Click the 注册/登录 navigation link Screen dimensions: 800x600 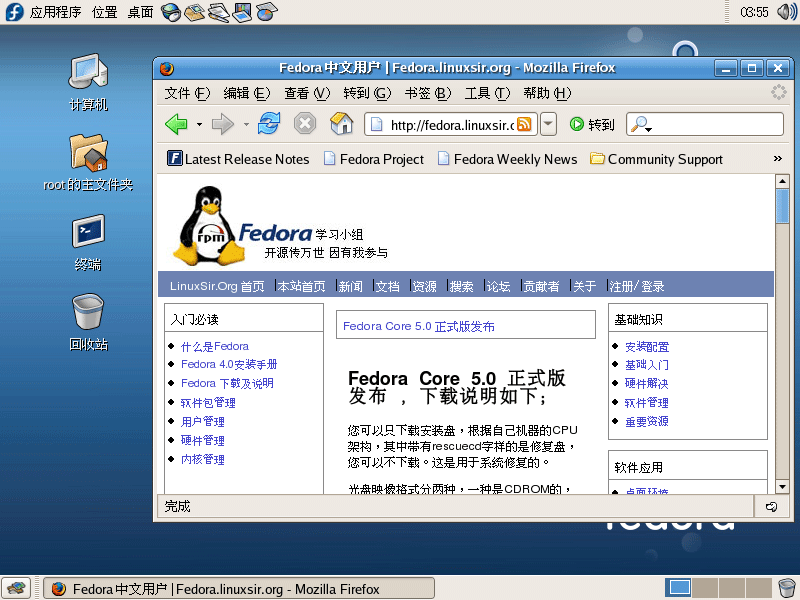[637, 286]
